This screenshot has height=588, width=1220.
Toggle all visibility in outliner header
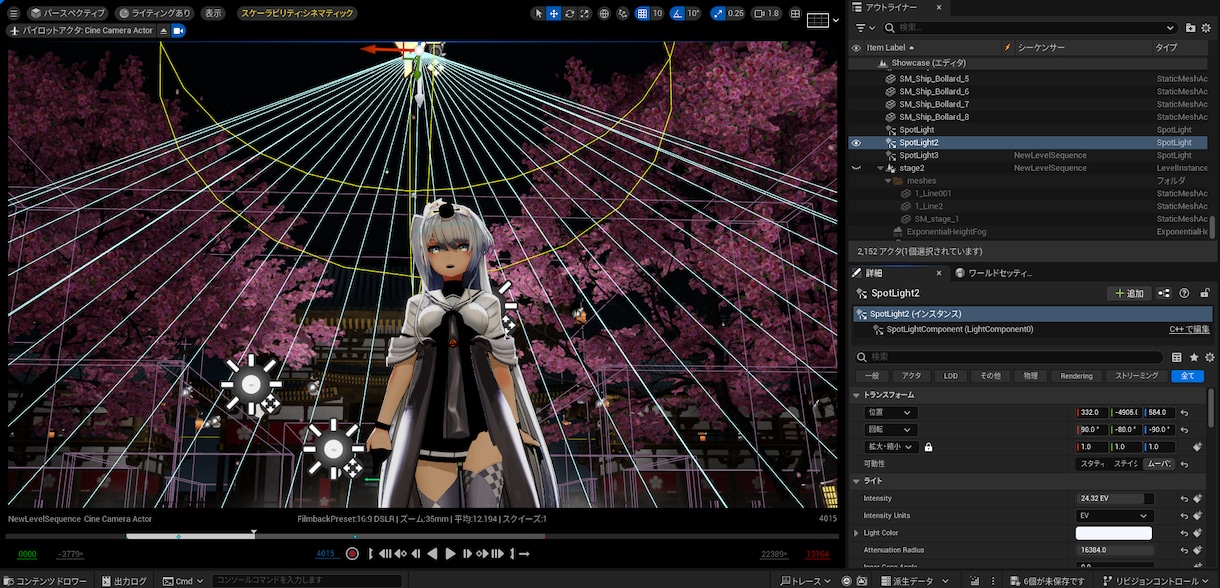[x=856, y=47]
